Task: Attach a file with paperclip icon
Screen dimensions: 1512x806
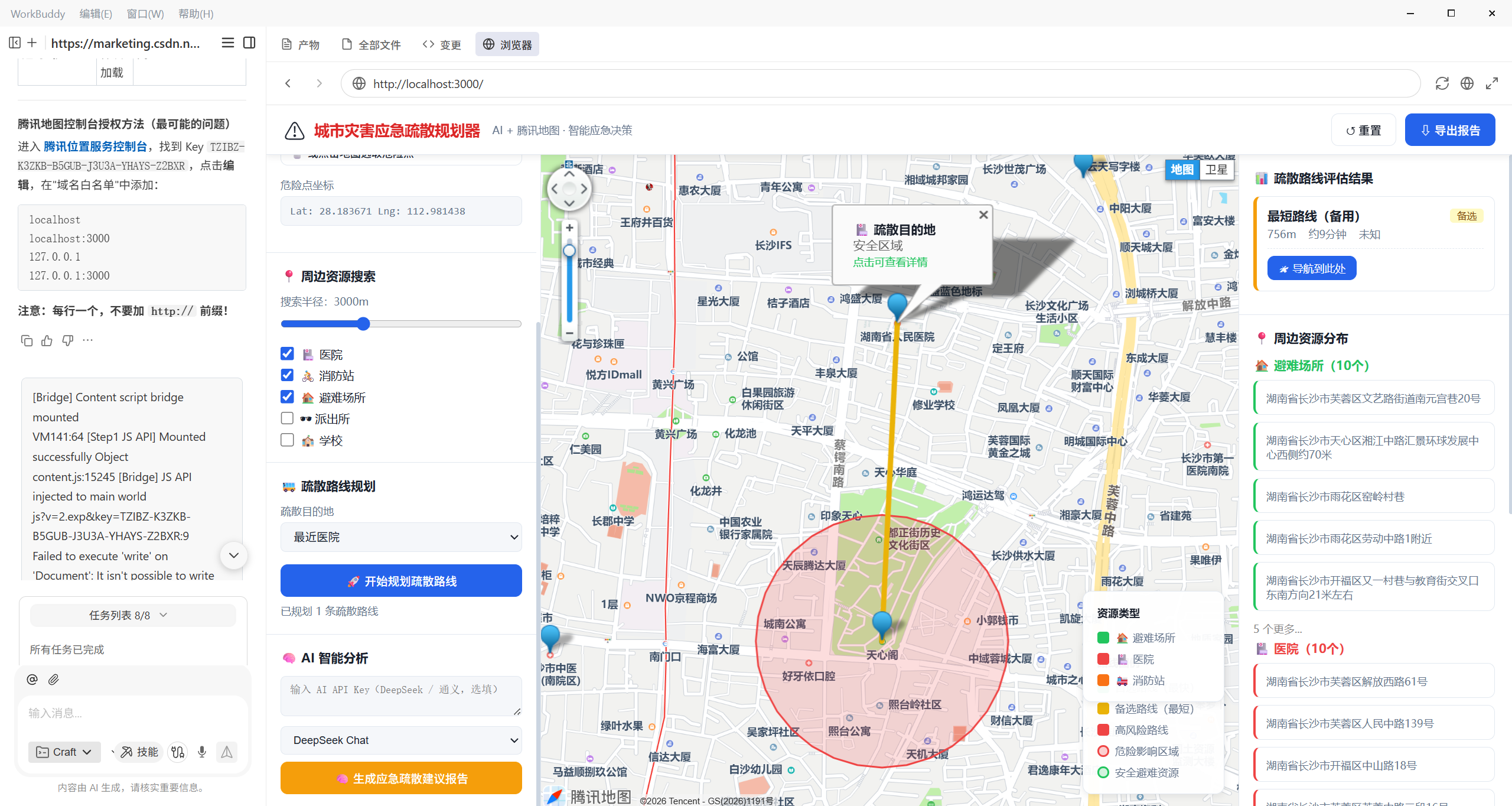Action: click(x=54, y=680)
